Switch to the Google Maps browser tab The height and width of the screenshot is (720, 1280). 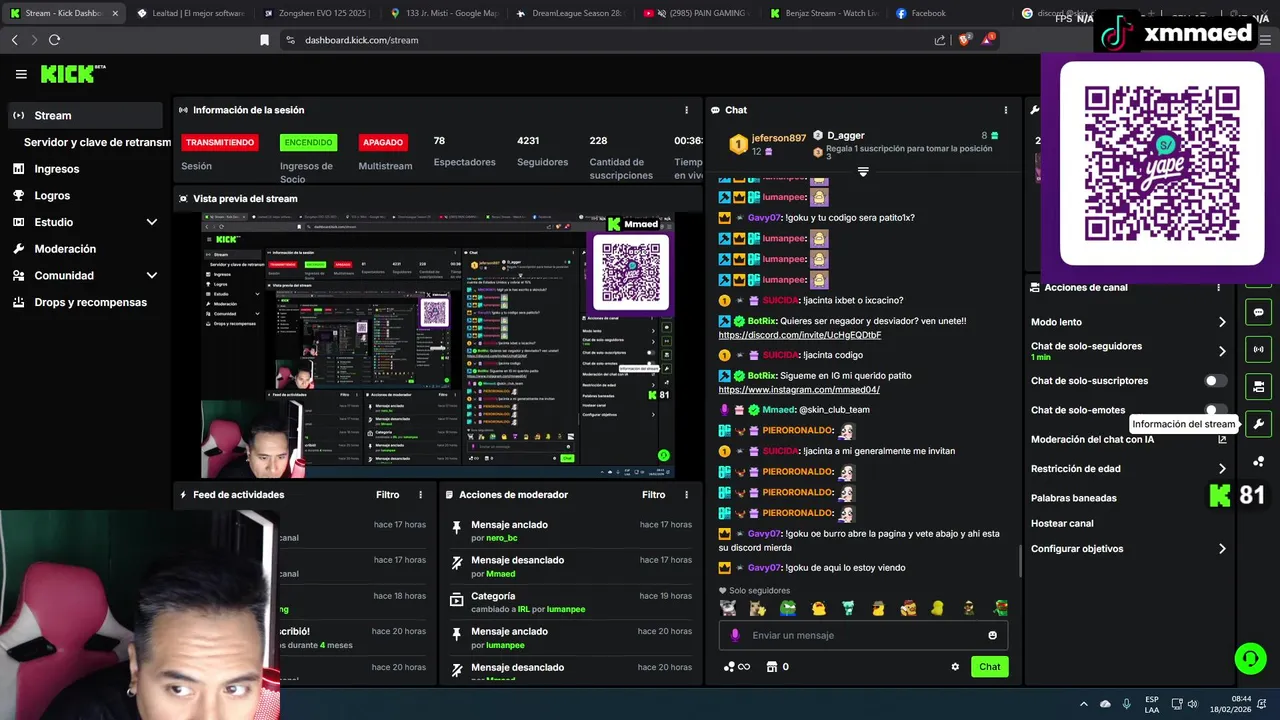click(444, 13)
